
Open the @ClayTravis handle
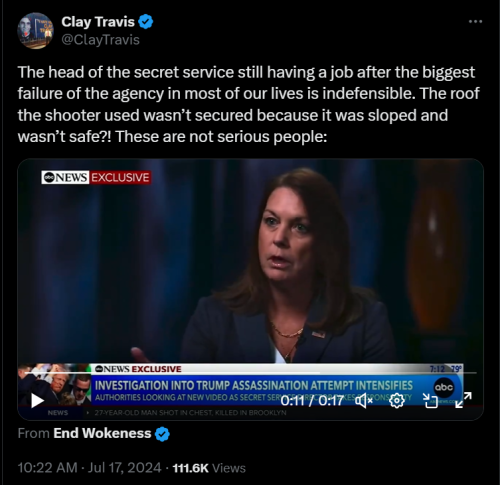tap(100, 40)
